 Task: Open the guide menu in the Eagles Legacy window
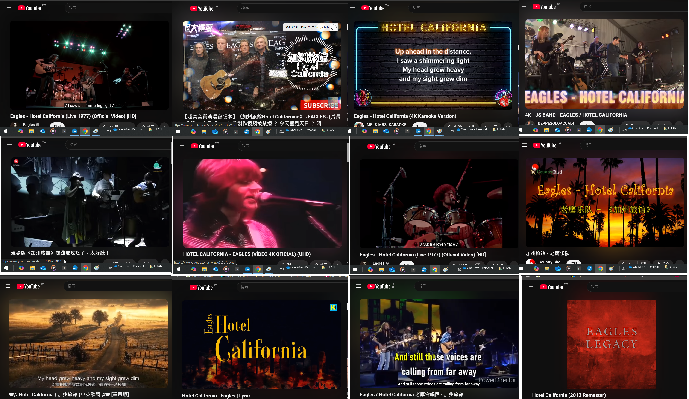click(531, 287)
